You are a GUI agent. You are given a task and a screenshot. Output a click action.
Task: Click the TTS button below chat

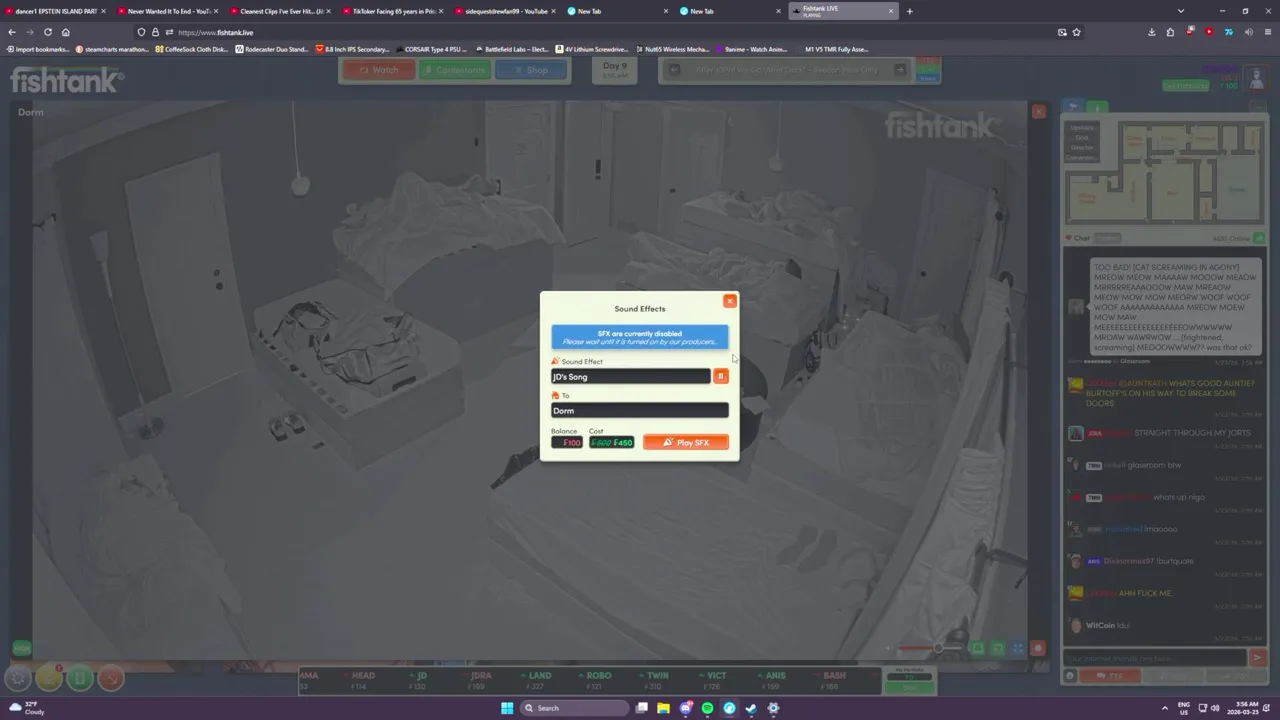pyautogui.click(x=1110, y=676)
